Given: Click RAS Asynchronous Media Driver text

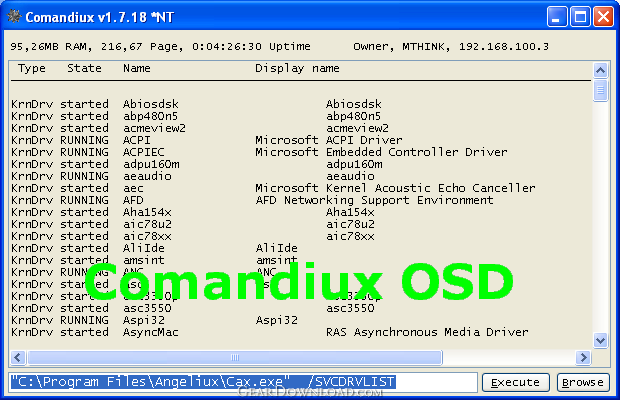Looking at the screenshot, I should (x=427, y=332).
